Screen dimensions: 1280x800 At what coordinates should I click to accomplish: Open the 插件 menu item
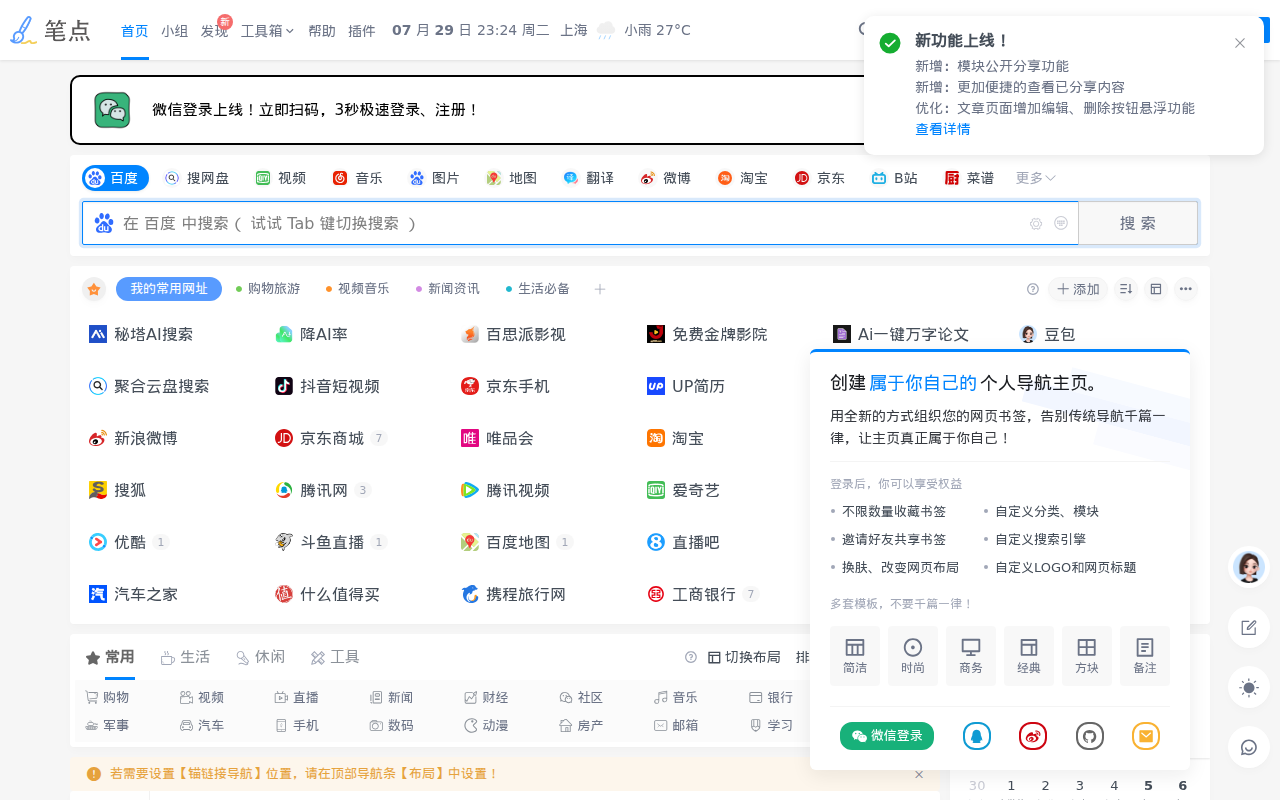click(x=362, y=31)
